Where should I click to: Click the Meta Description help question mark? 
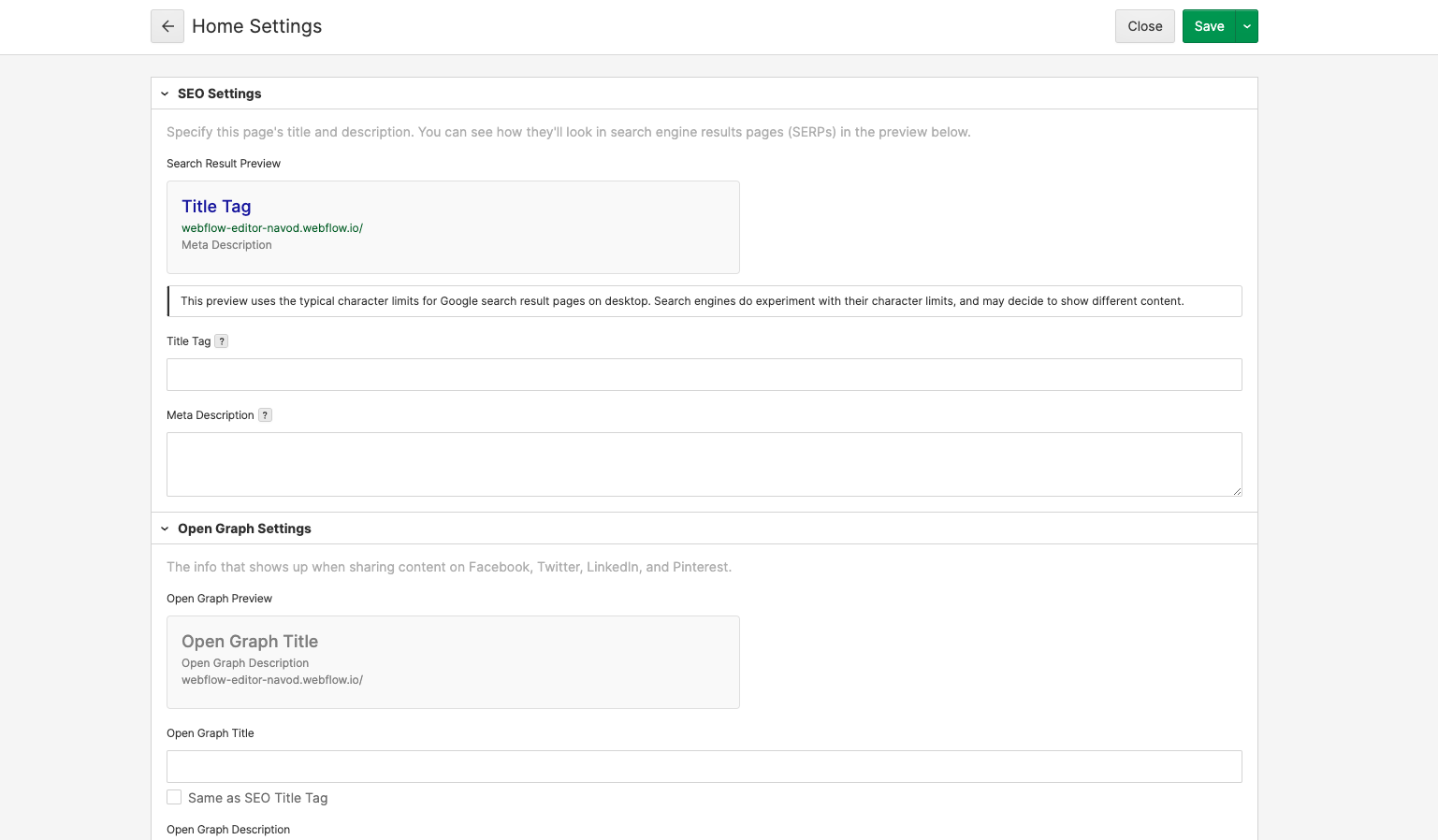(x=265, y=415)
